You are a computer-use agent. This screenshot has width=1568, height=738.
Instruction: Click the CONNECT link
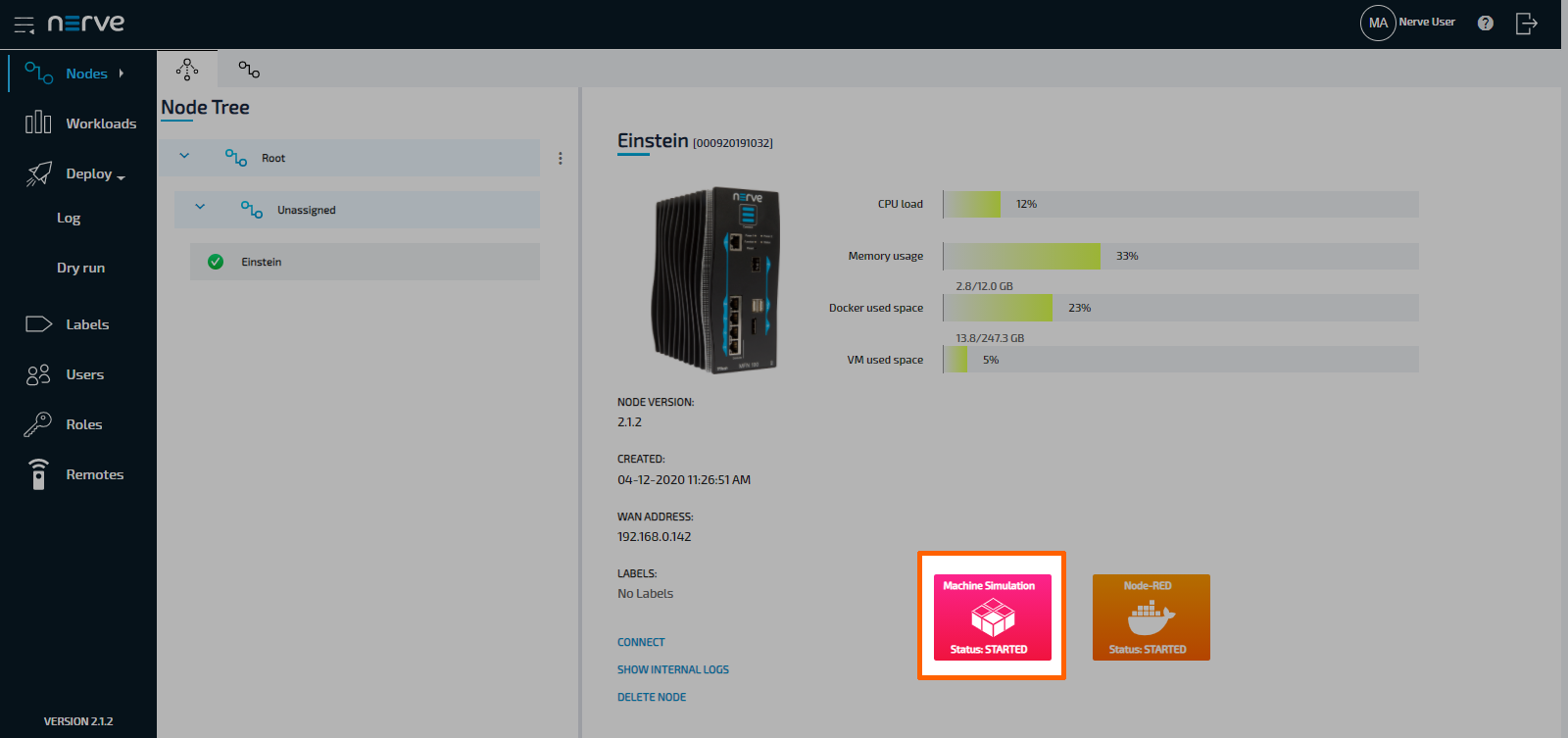pyautogui.click(x=641, y=642)
